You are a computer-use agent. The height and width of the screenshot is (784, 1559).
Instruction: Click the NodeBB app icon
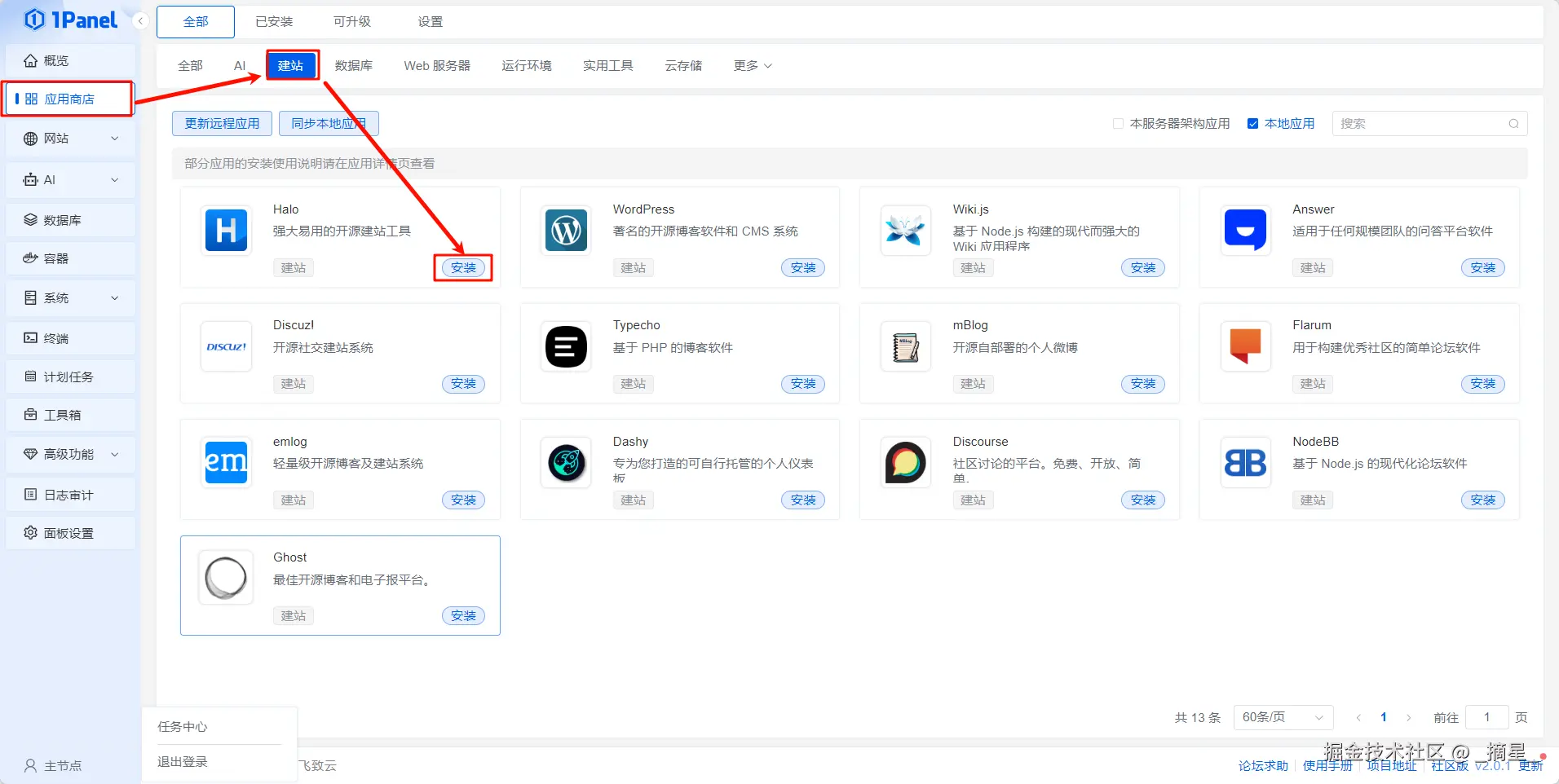(1245, 463)
